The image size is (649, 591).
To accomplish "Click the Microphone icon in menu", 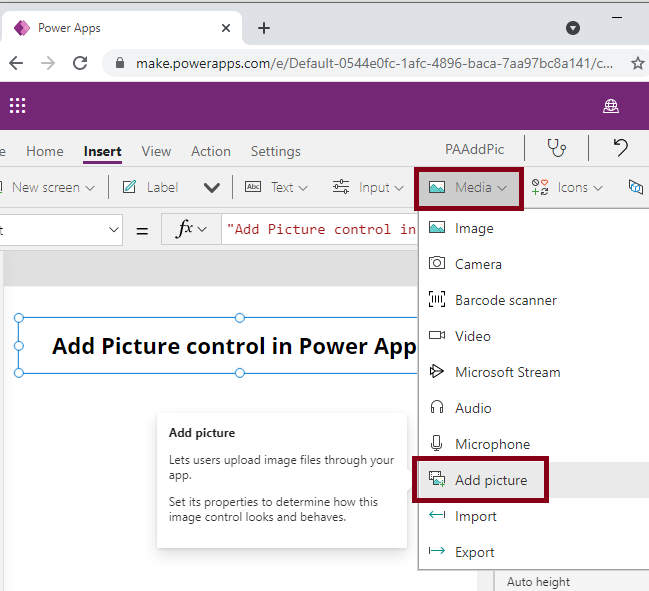I will (x=436, y=443).
